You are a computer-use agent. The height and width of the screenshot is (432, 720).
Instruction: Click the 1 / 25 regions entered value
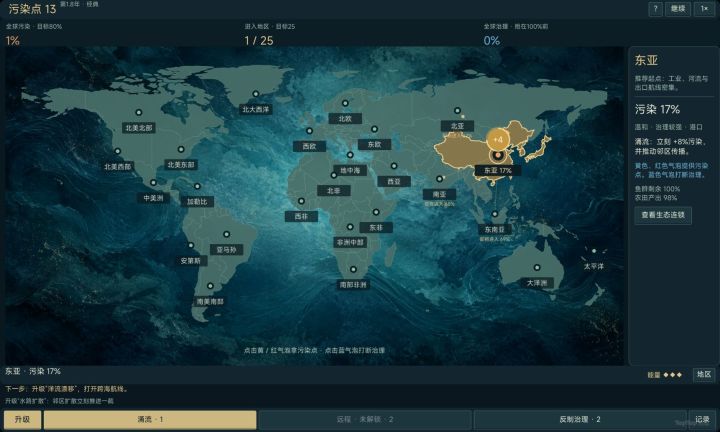pyautogui.click(x=259, y=40)
